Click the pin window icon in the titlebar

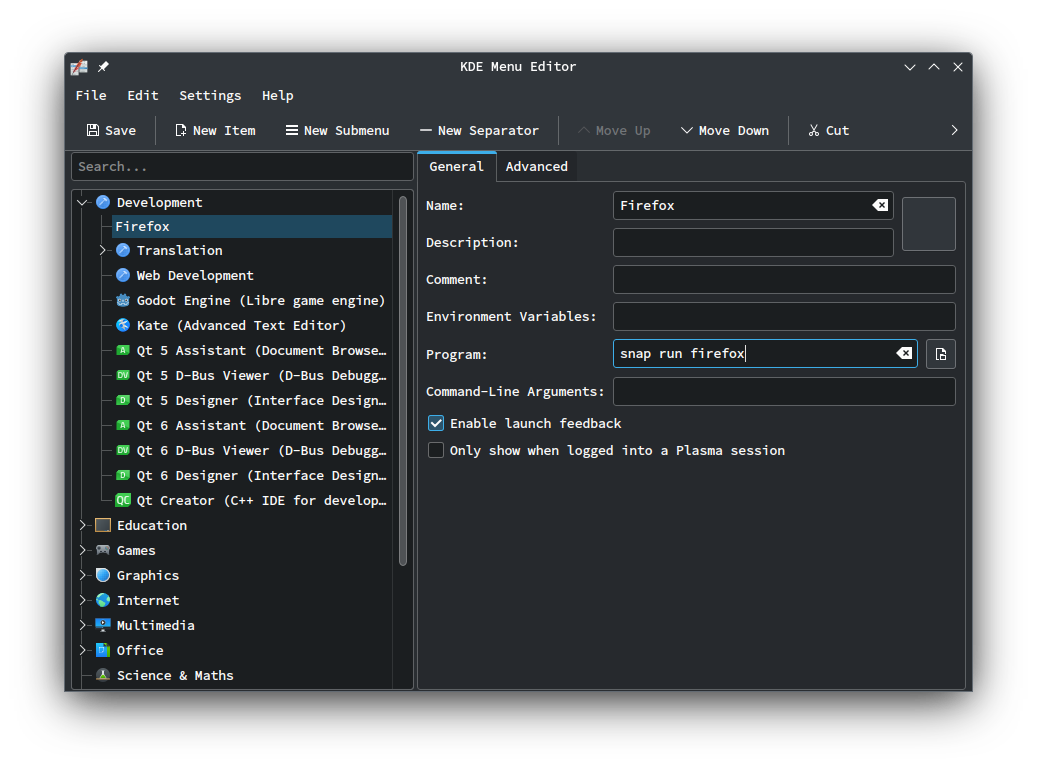coord(103,67)
